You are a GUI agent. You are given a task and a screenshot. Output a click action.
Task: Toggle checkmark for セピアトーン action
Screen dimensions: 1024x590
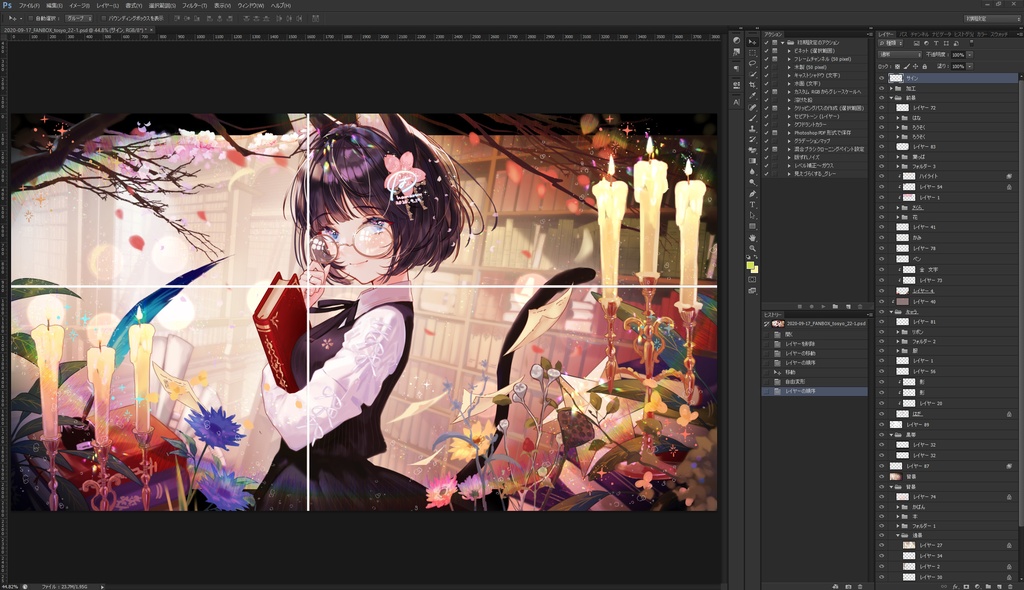pyautogui.click(x=767, y=116)
